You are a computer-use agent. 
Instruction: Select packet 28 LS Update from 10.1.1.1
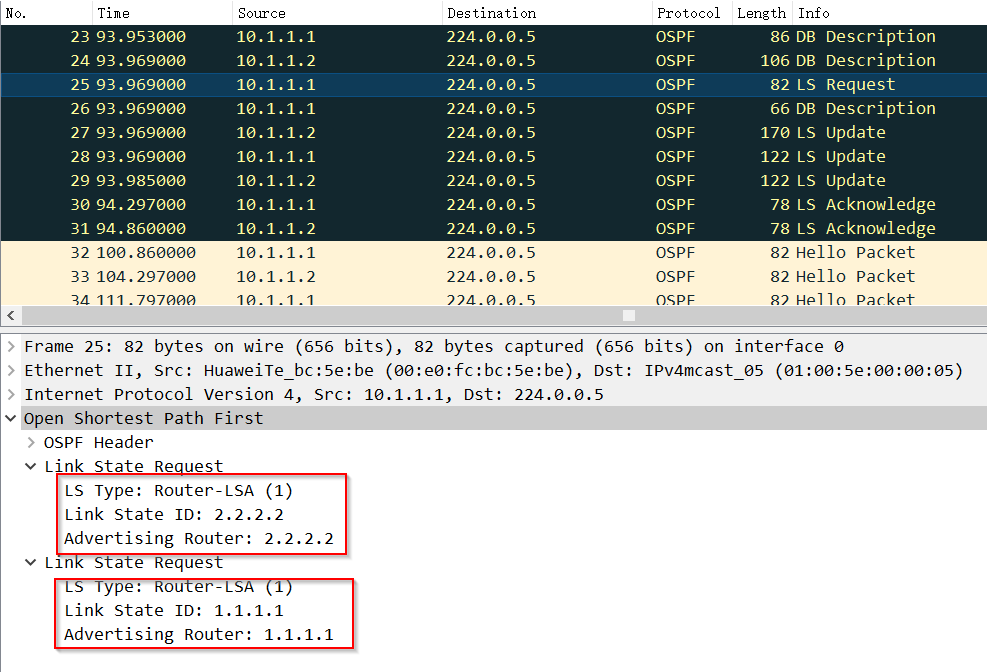pos(493,156)
